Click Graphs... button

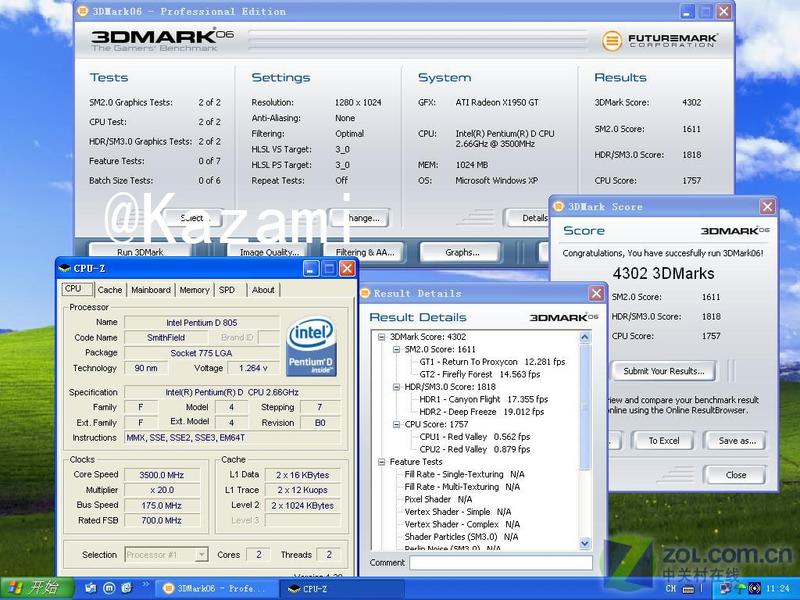tap(462, 252)
